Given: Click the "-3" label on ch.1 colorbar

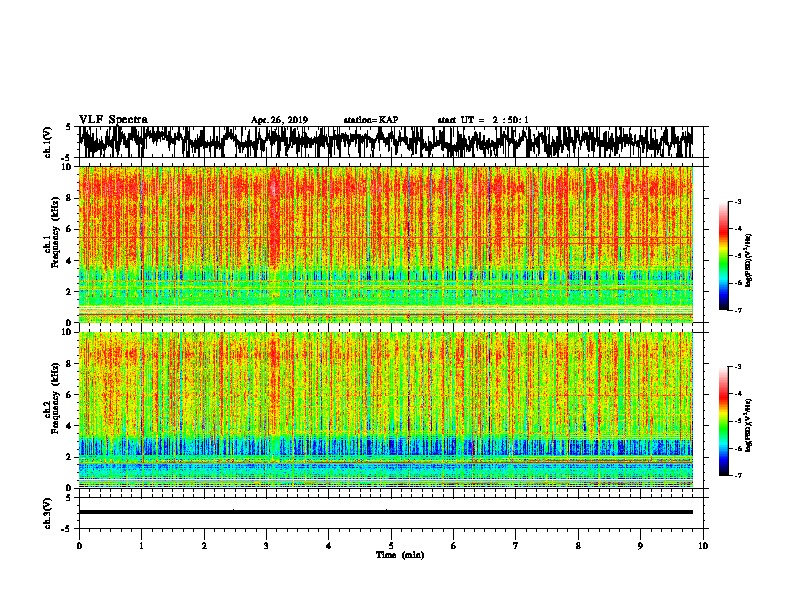Looking at the screenshot, I should [738, 201].
